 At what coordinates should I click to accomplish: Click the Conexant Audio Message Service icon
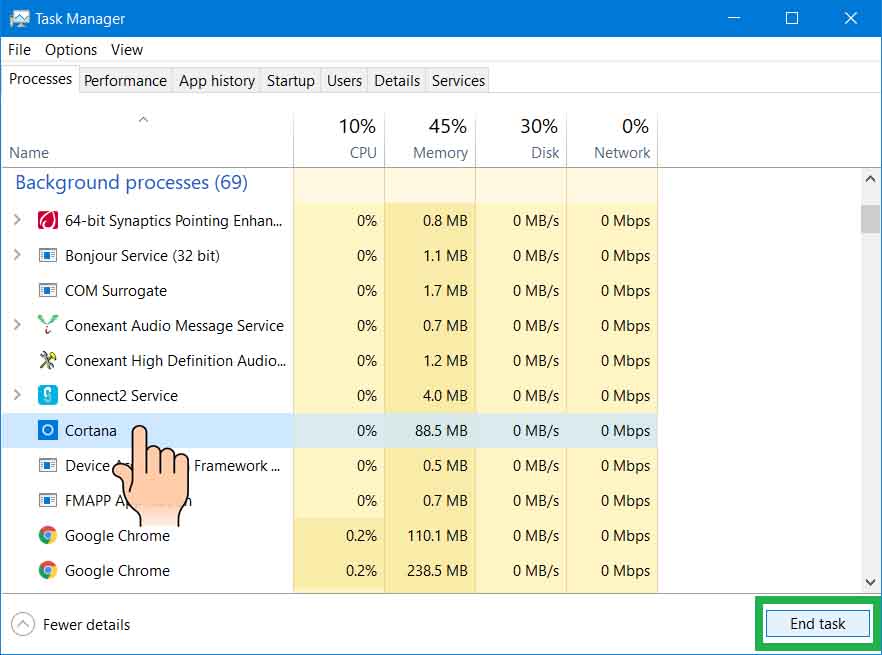coord(48,325)
